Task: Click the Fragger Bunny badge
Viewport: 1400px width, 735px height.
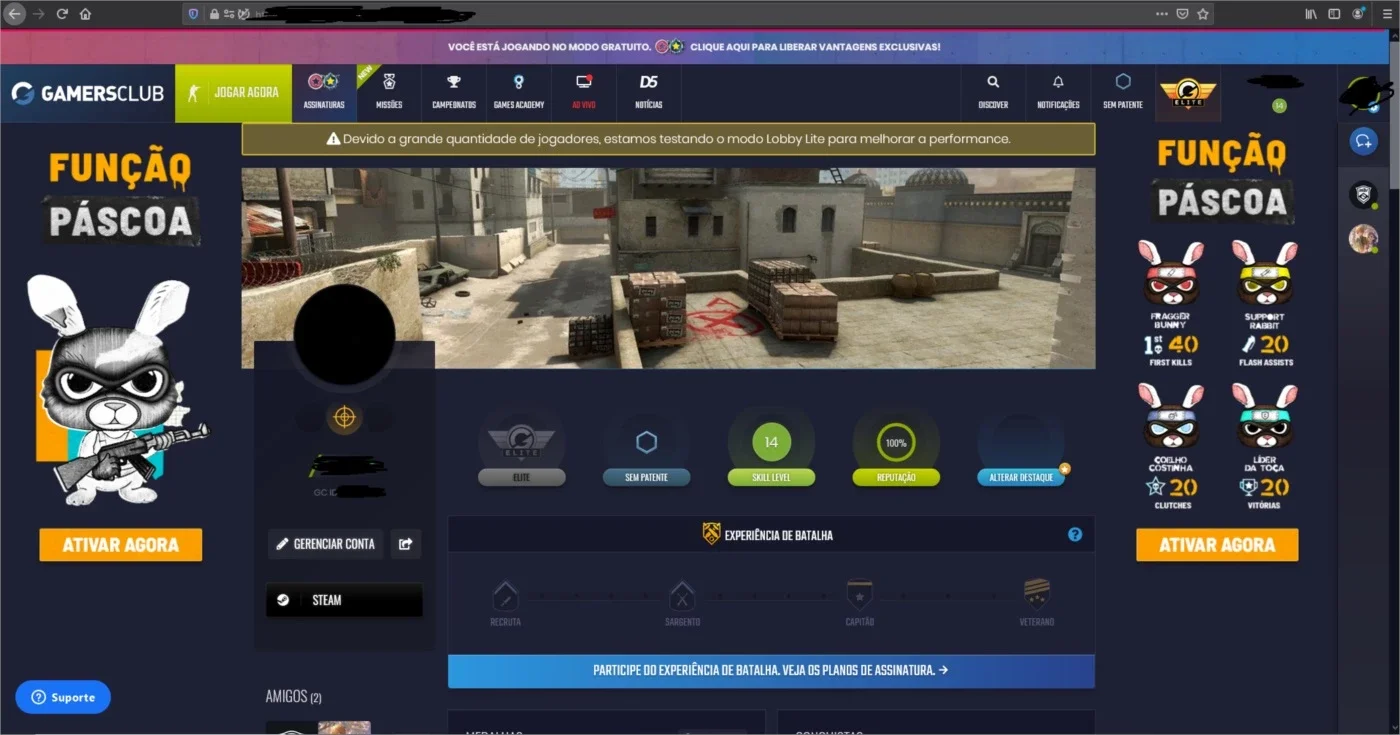Action: tap(1170, 304)
